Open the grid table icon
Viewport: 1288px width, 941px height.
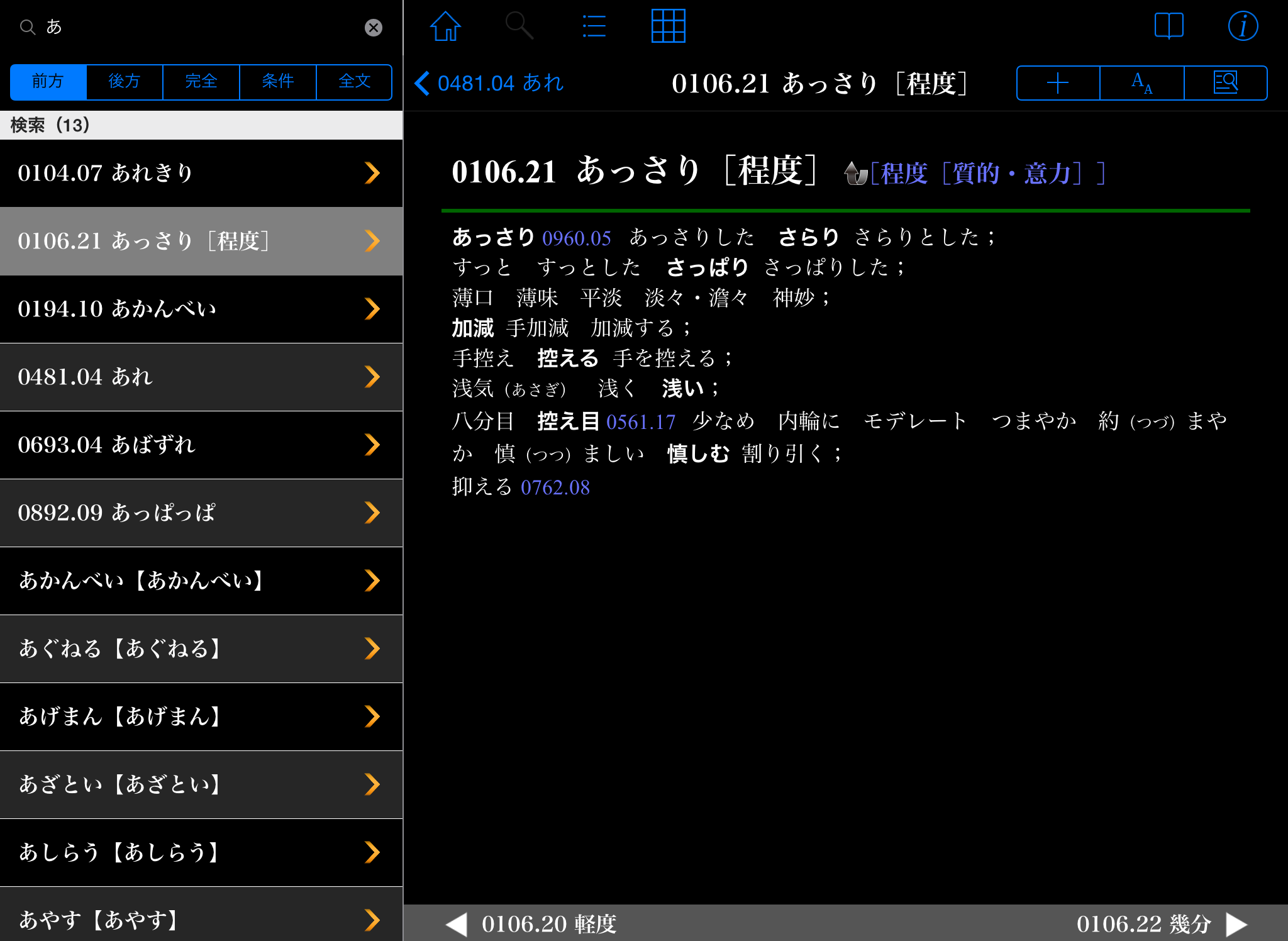668,26
